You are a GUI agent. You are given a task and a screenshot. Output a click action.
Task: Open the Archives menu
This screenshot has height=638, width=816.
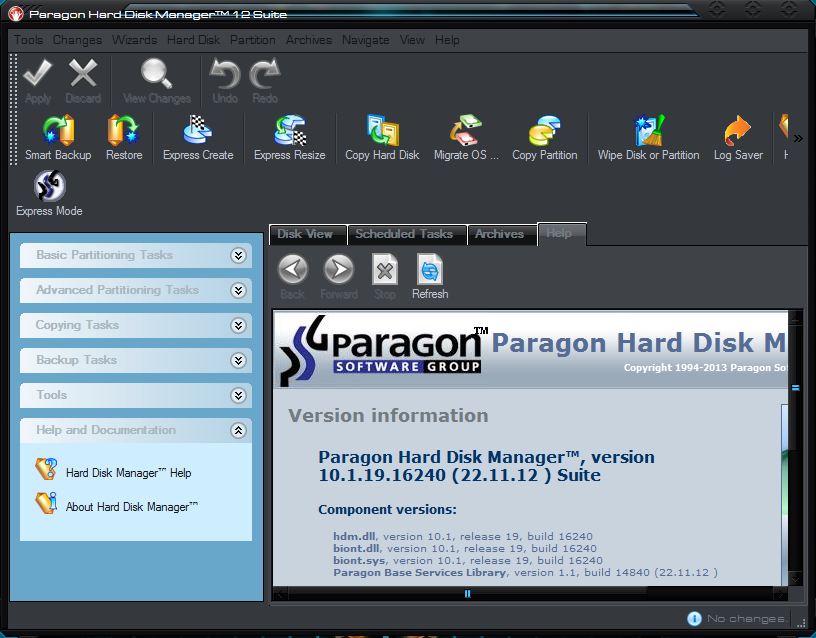309,40
